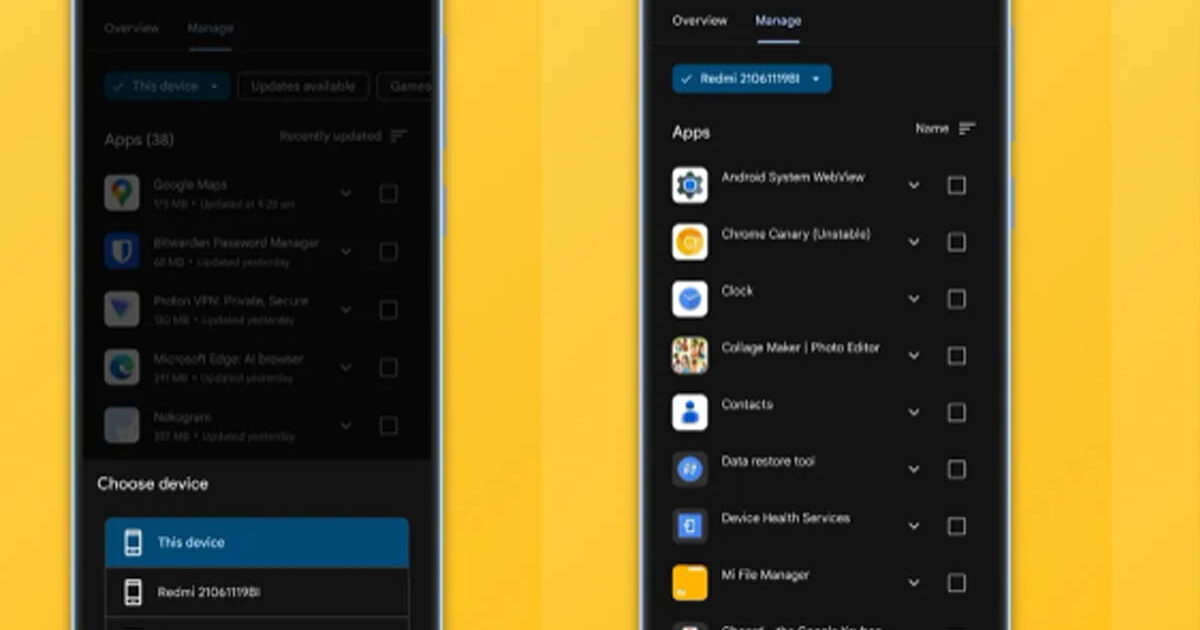Screen dimensions: 1200x630
Task: Open Android System WebView app icon
Action: [x=690, y=185]
